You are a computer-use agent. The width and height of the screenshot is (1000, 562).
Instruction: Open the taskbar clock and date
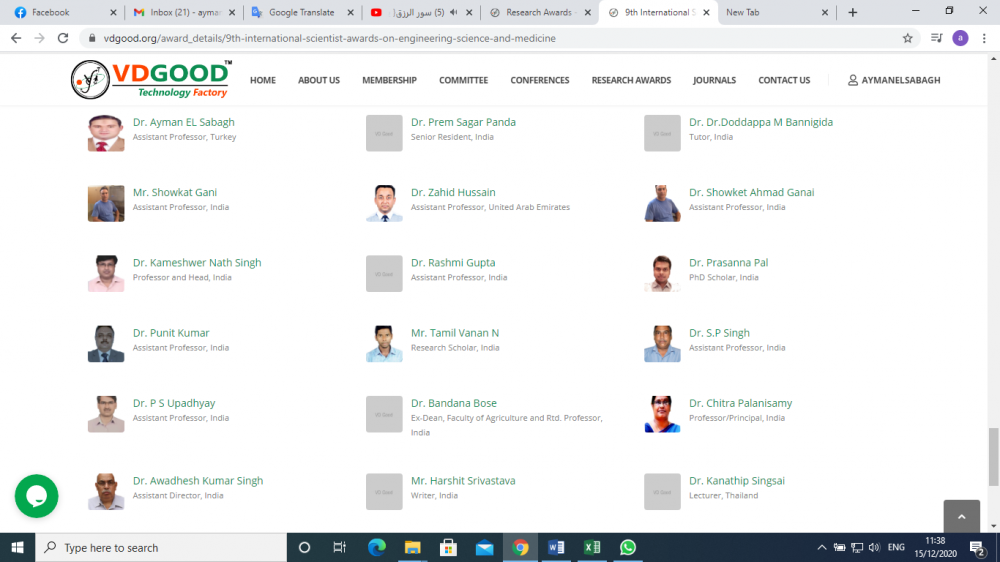[x=936, y=547]
